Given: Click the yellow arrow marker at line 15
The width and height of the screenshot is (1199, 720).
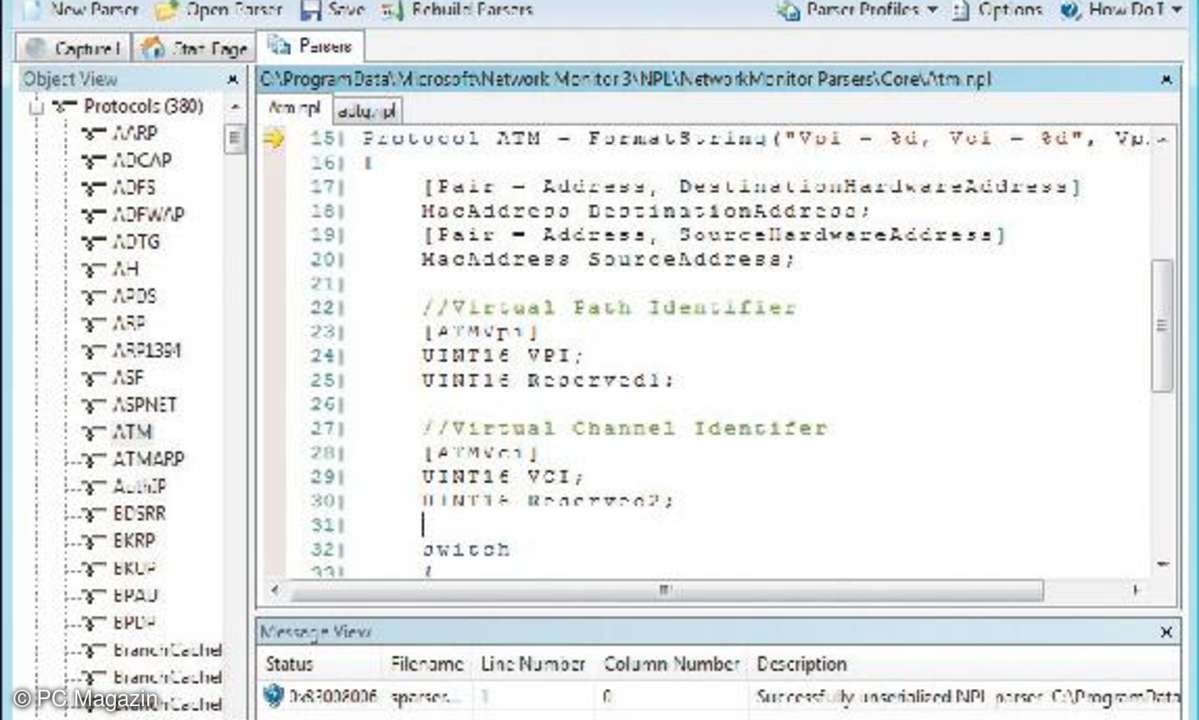Looking at the screenshot, I should point(273,138).
